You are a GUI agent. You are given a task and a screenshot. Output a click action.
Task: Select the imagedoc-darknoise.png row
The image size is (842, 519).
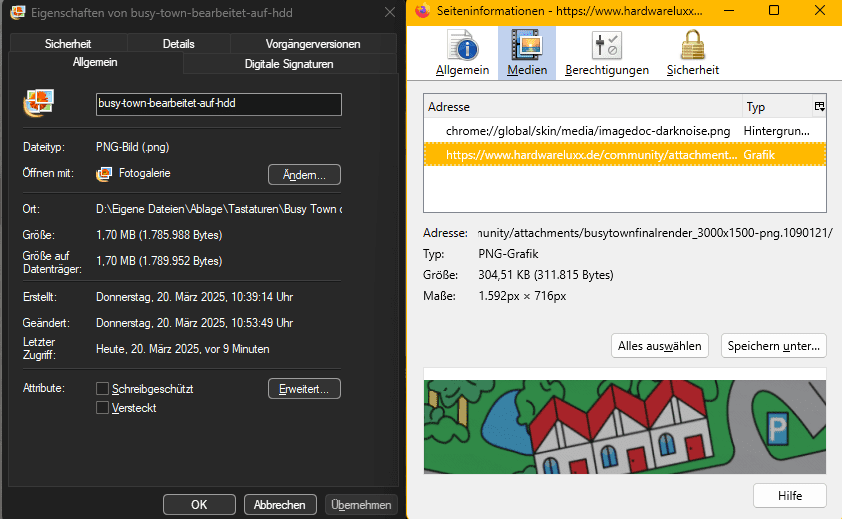tap(625, 131)
